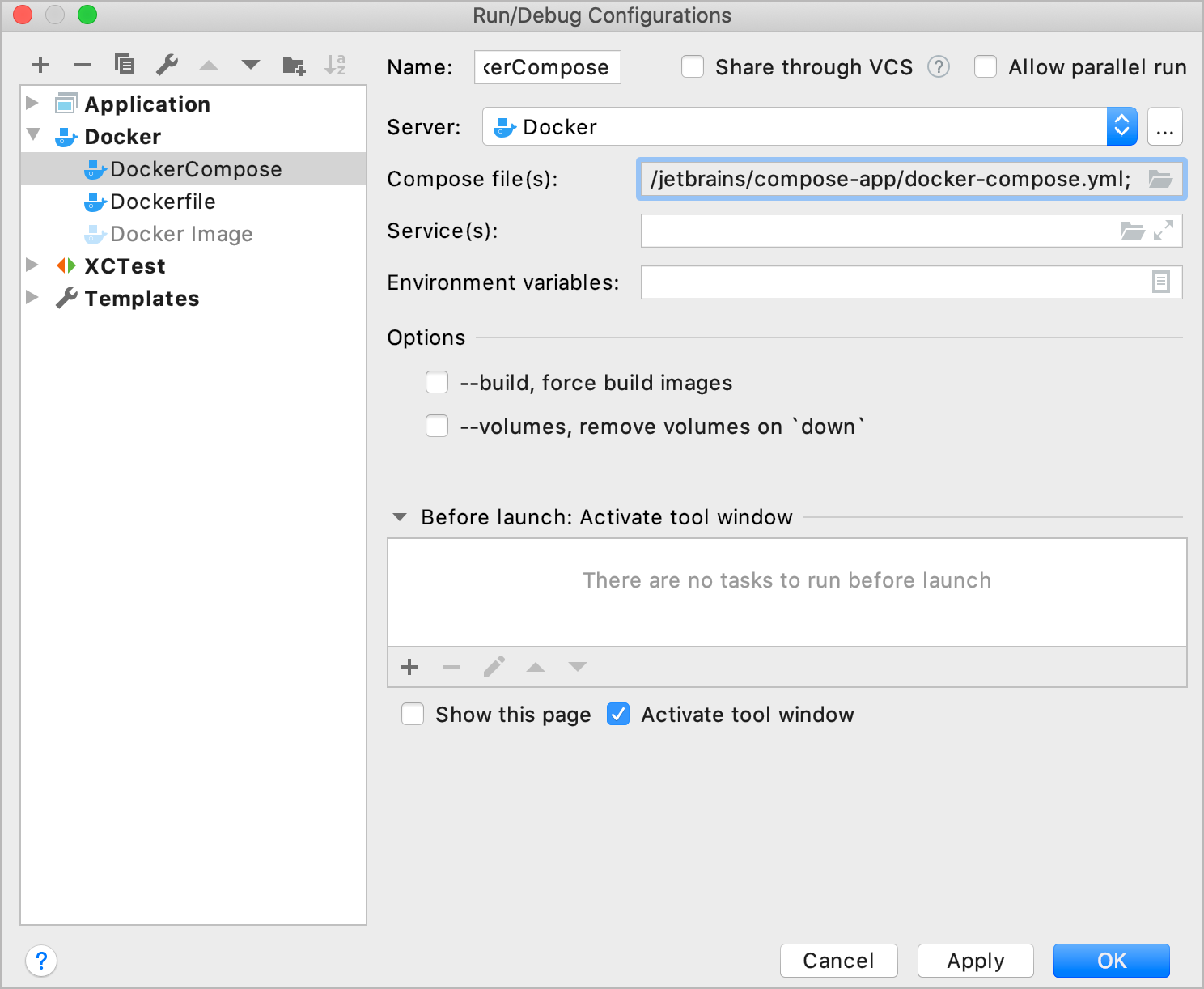Uncheck Activate tool window checkbox
This screenshot has width=1204, height=989.
tap(618, 714)
